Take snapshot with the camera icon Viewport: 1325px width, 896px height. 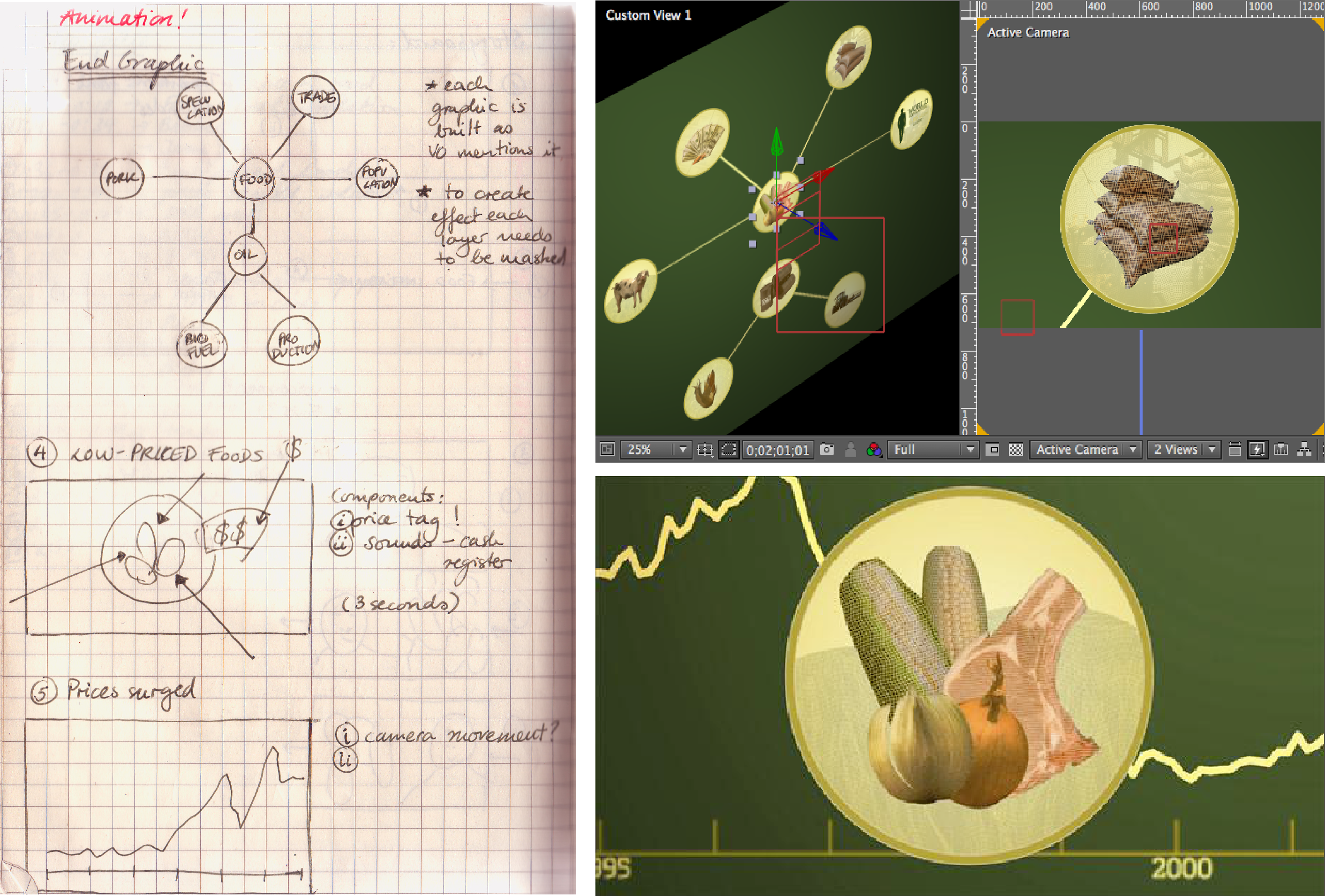click(x=827, y=450)
